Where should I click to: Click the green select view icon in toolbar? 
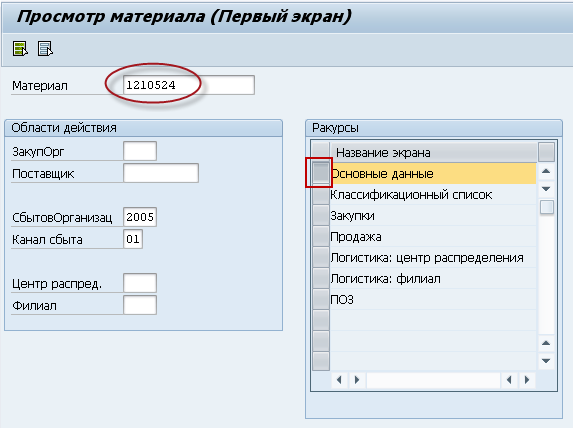(x=20, y=48)
